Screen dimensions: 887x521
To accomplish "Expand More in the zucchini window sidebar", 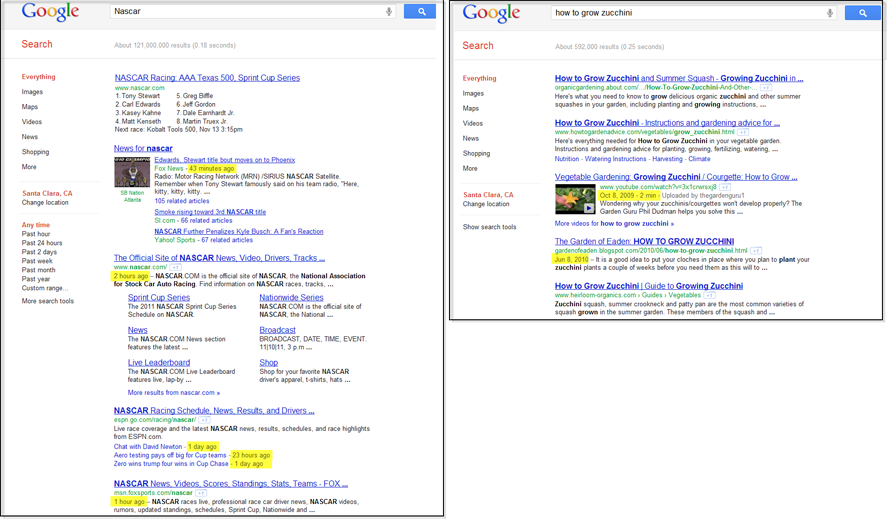I will pos(470,169).
